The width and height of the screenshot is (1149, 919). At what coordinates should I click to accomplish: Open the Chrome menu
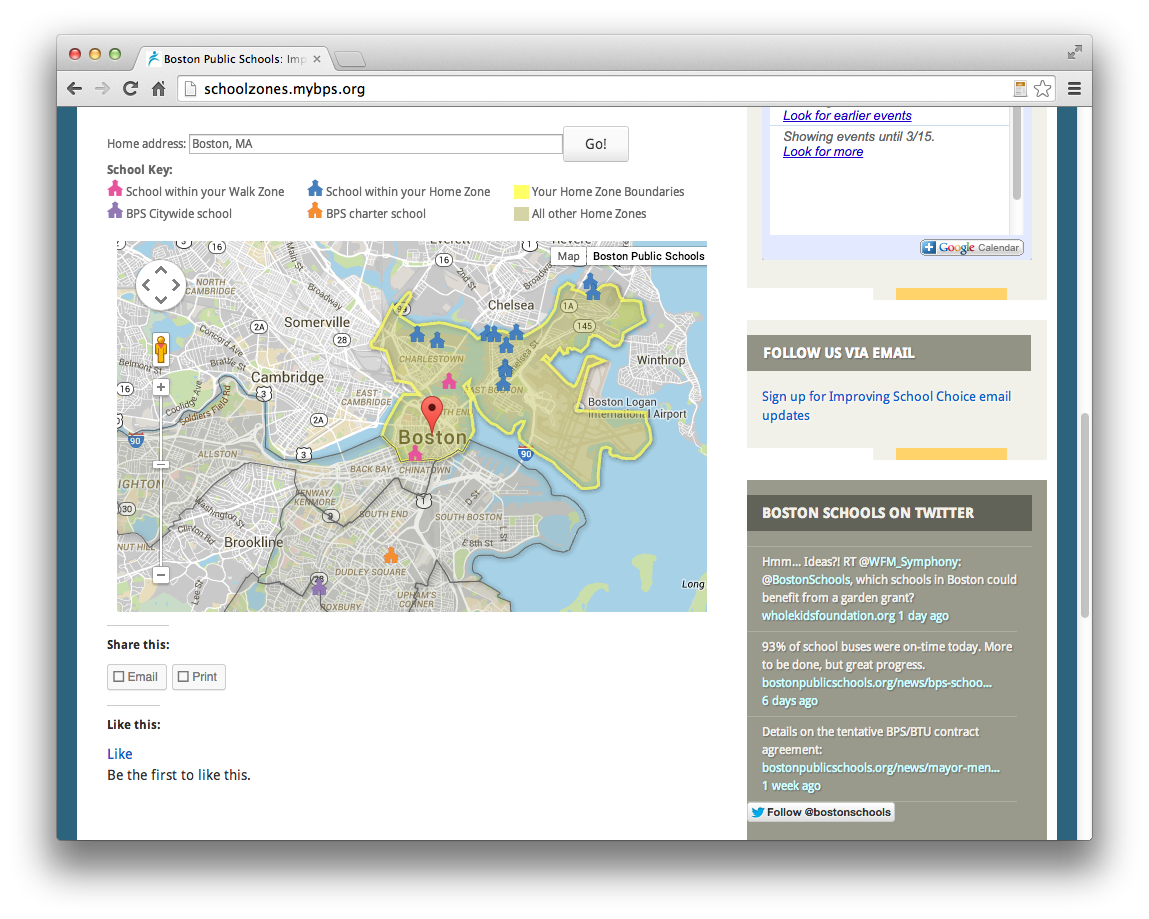coord(1073,88)
